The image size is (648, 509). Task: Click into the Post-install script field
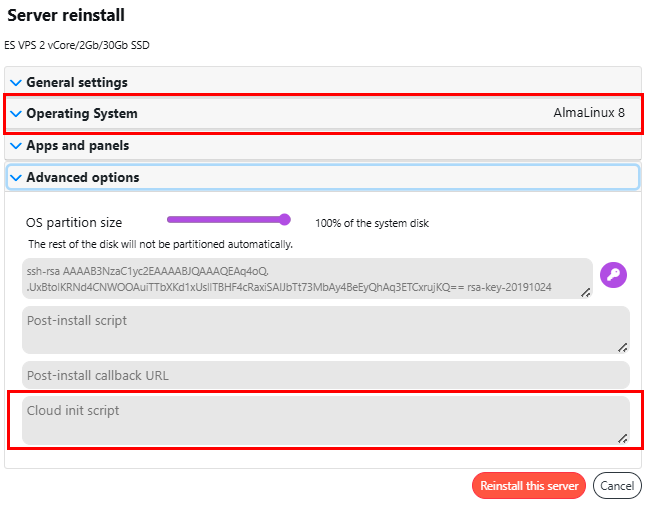click(320, 330)
